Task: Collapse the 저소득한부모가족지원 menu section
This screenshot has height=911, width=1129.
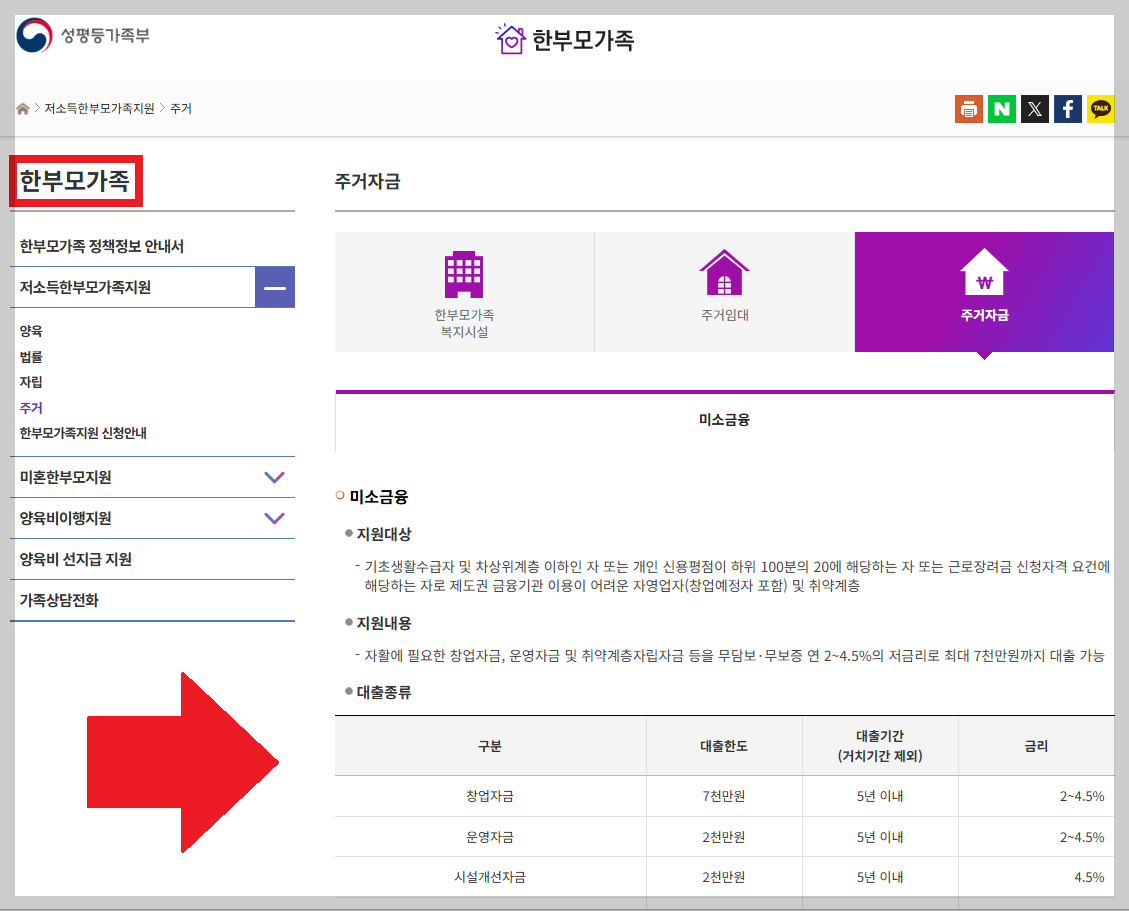Action: coord(274,286)
